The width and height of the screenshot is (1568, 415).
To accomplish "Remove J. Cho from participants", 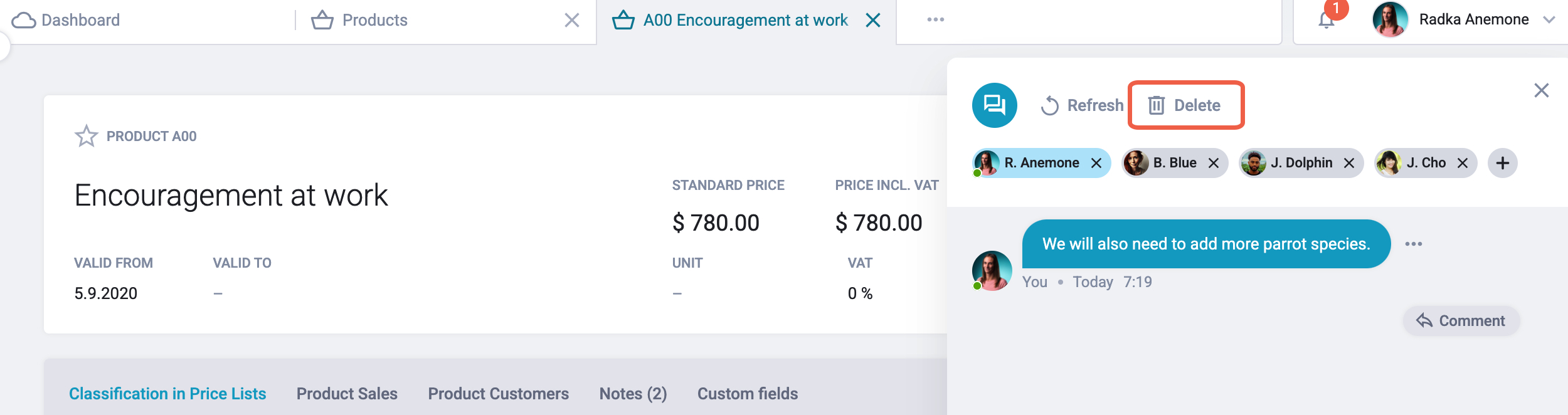I will pyautogui.click(x=1463, y=164).
